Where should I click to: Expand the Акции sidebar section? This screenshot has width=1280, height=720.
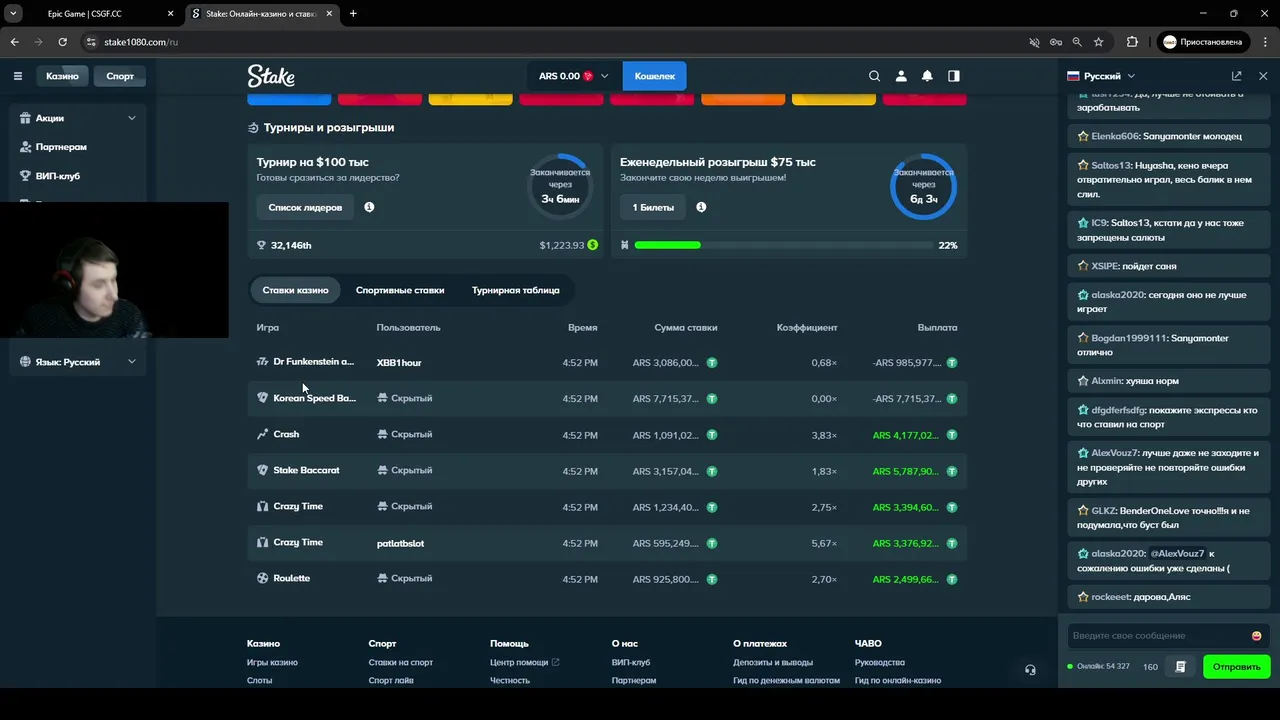[78, 118]
